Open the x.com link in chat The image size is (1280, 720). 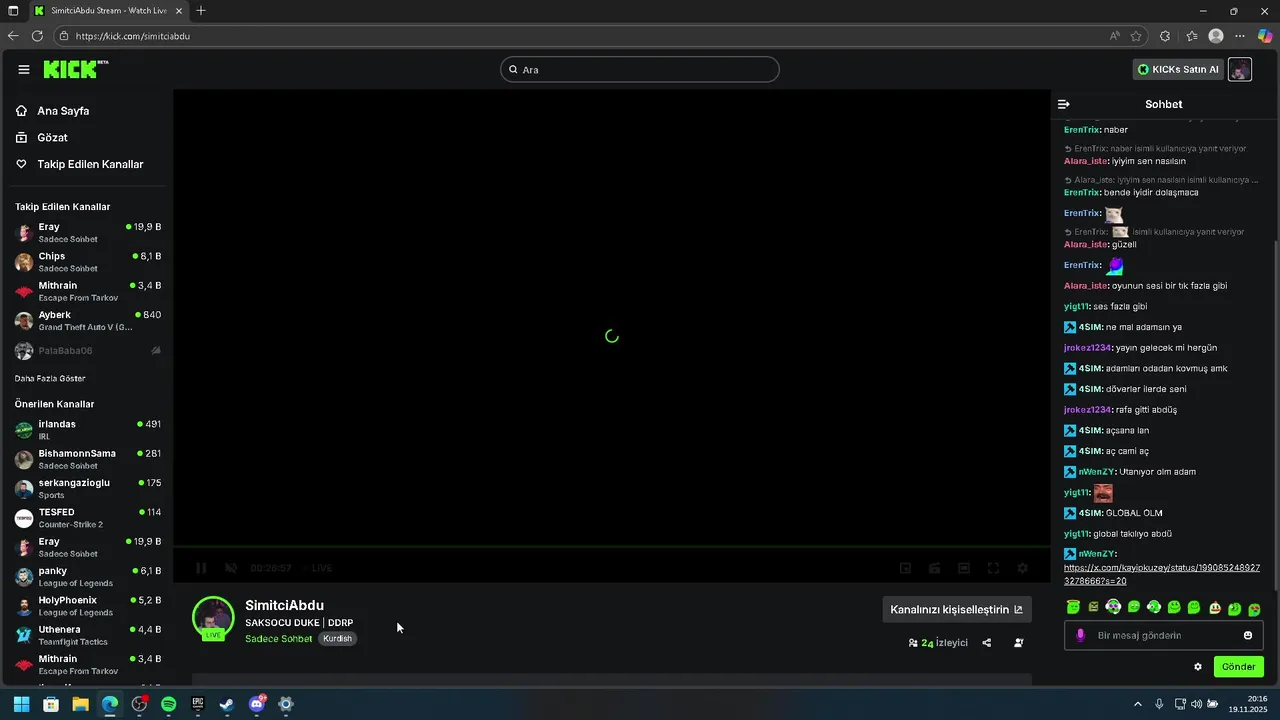[x=1161, y=574]
